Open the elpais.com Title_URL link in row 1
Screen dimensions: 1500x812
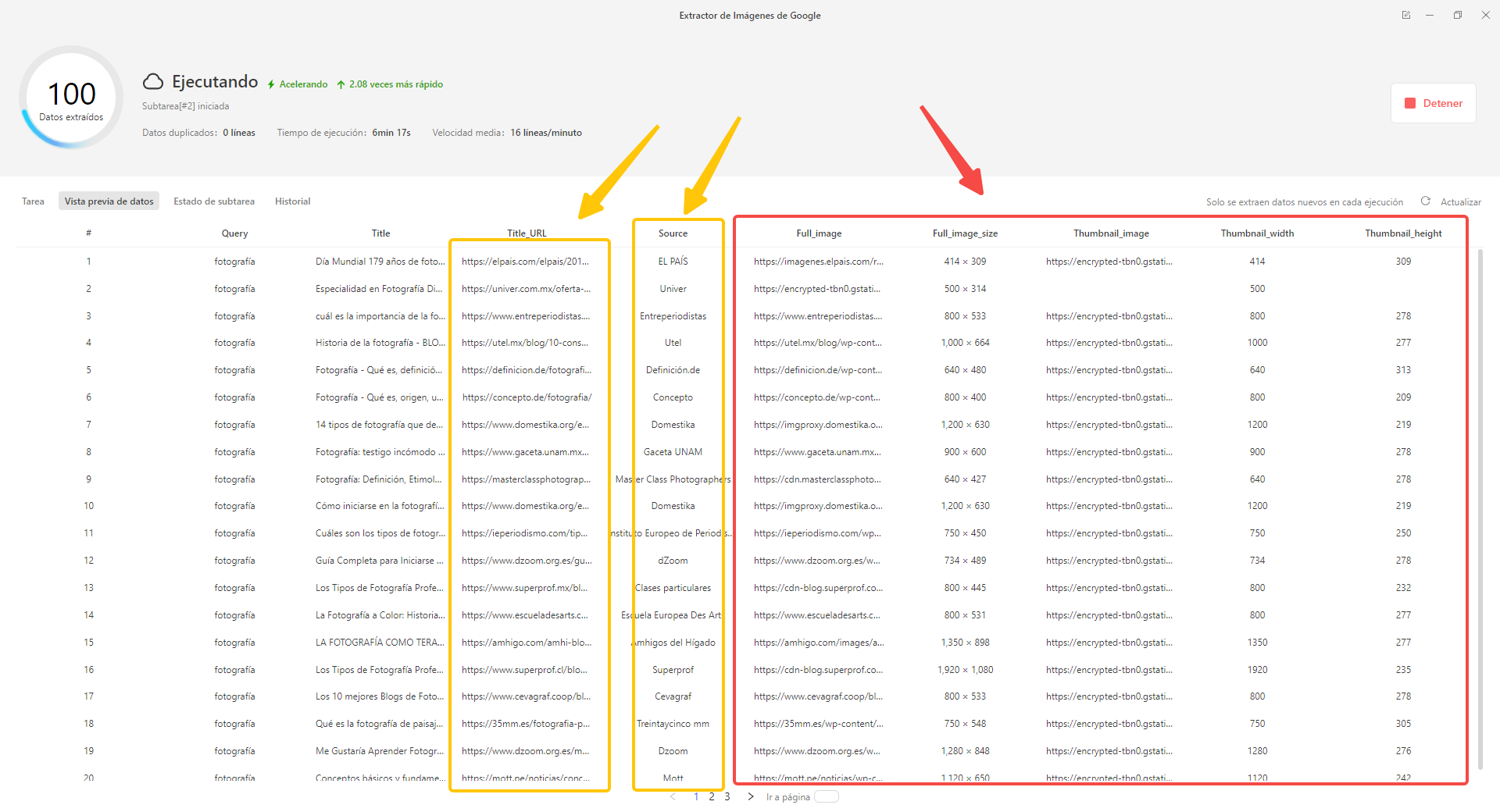525,261
